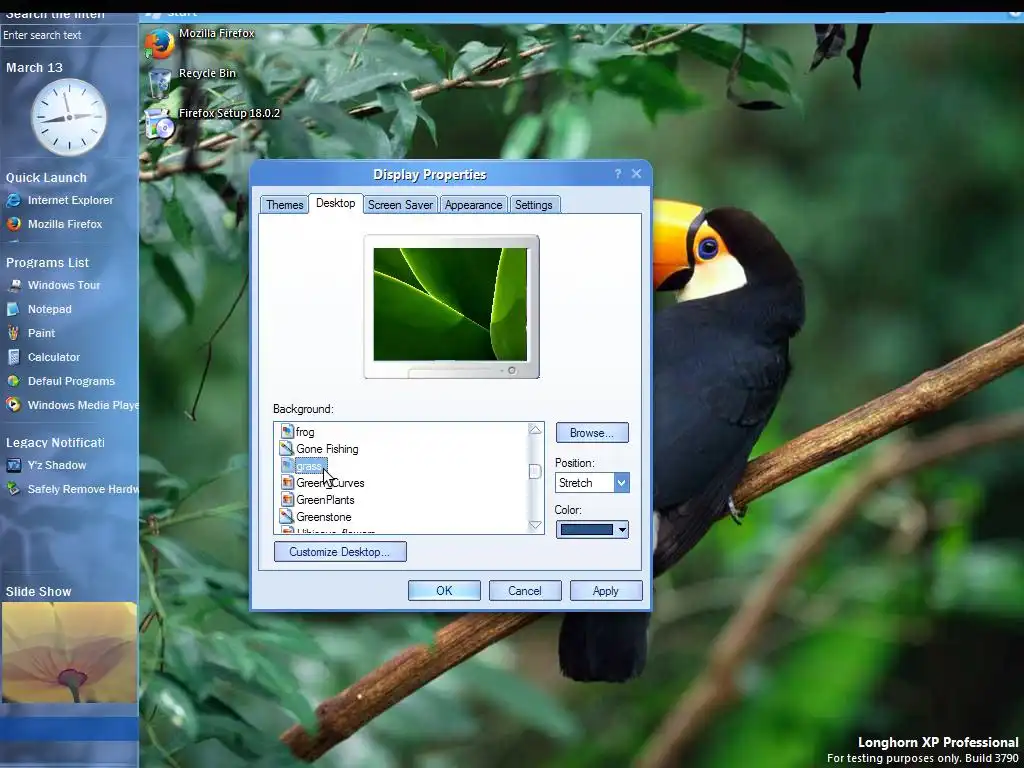Screen dimensions: 1024x768
Task: Click the Browse... button
Action: coord(592,432)
